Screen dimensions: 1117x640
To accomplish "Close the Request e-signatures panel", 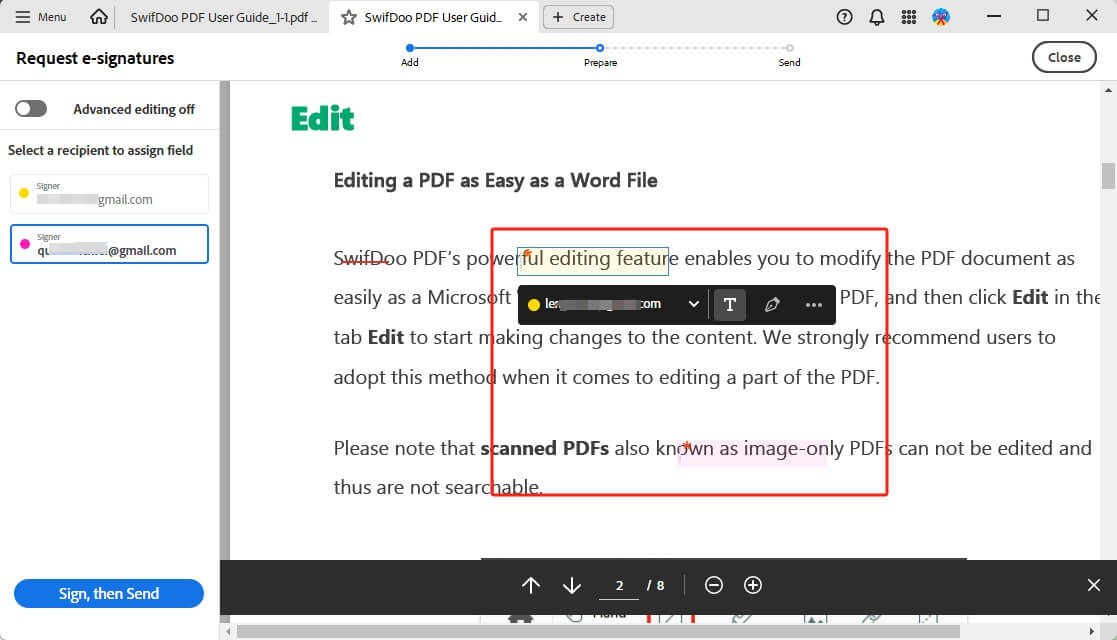I will 1064,58.
